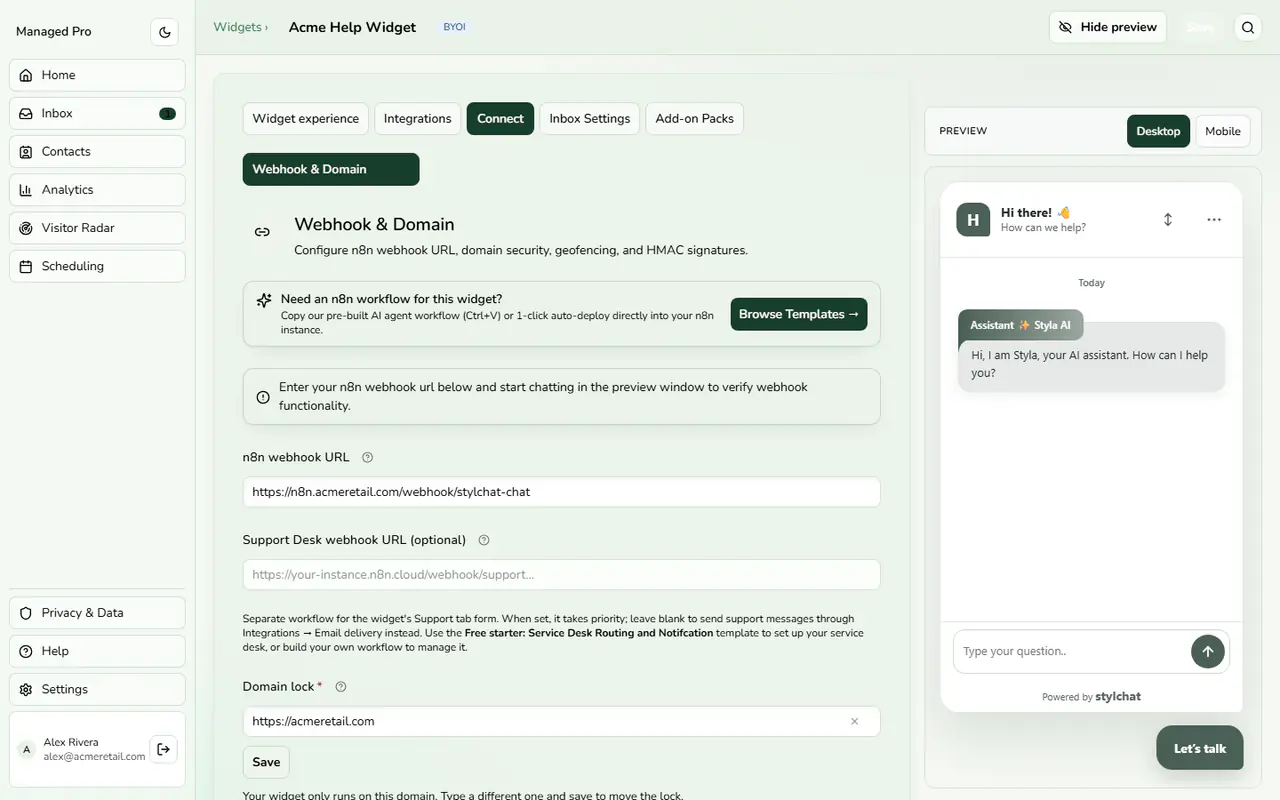Screen dimensions: 1280x800
Task: Switch to Integrations tab
Action: click(418, 118)
